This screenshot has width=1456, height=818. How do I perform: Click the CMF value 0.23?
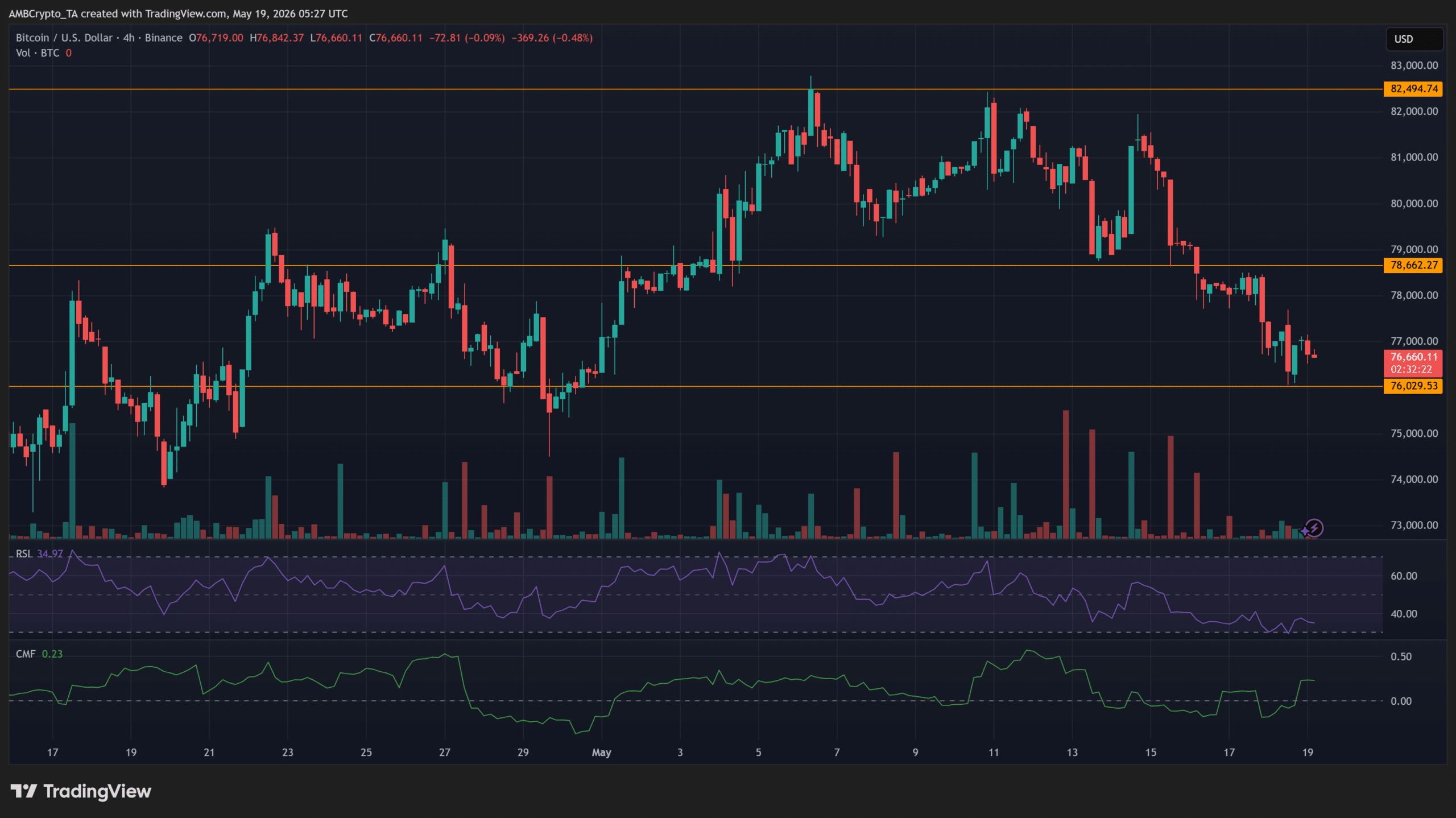click(x=52, y=654)
